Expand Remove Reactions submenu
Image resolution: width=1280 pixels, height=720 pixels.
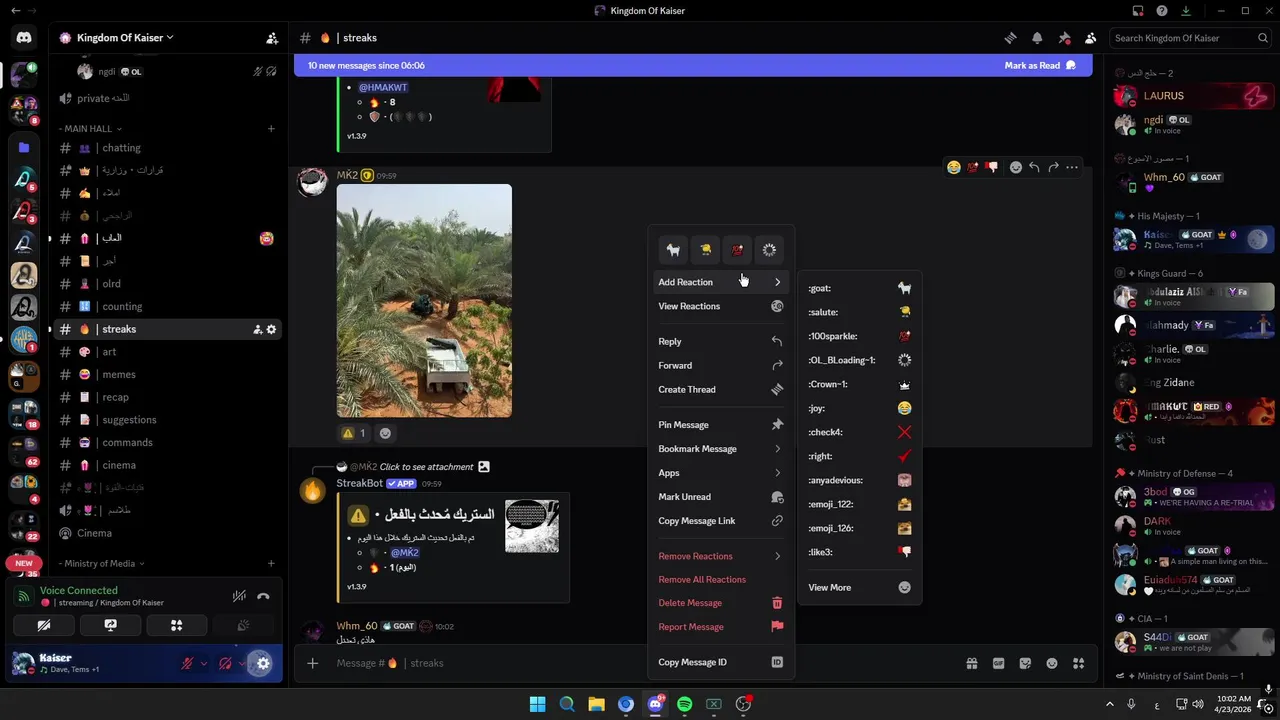(720, 556)
